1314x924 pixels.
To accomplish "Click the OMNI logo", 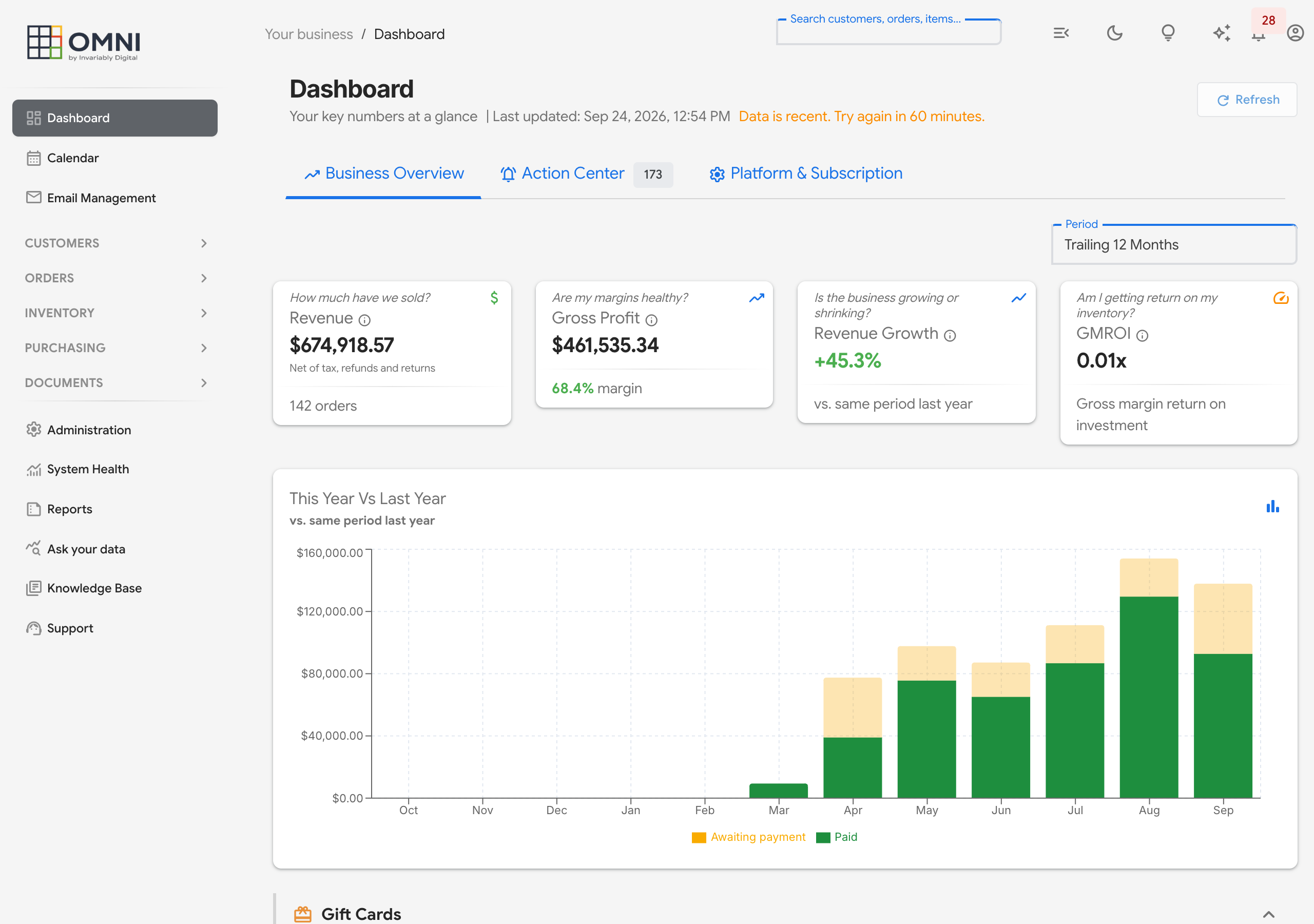I will coord(84,43).
